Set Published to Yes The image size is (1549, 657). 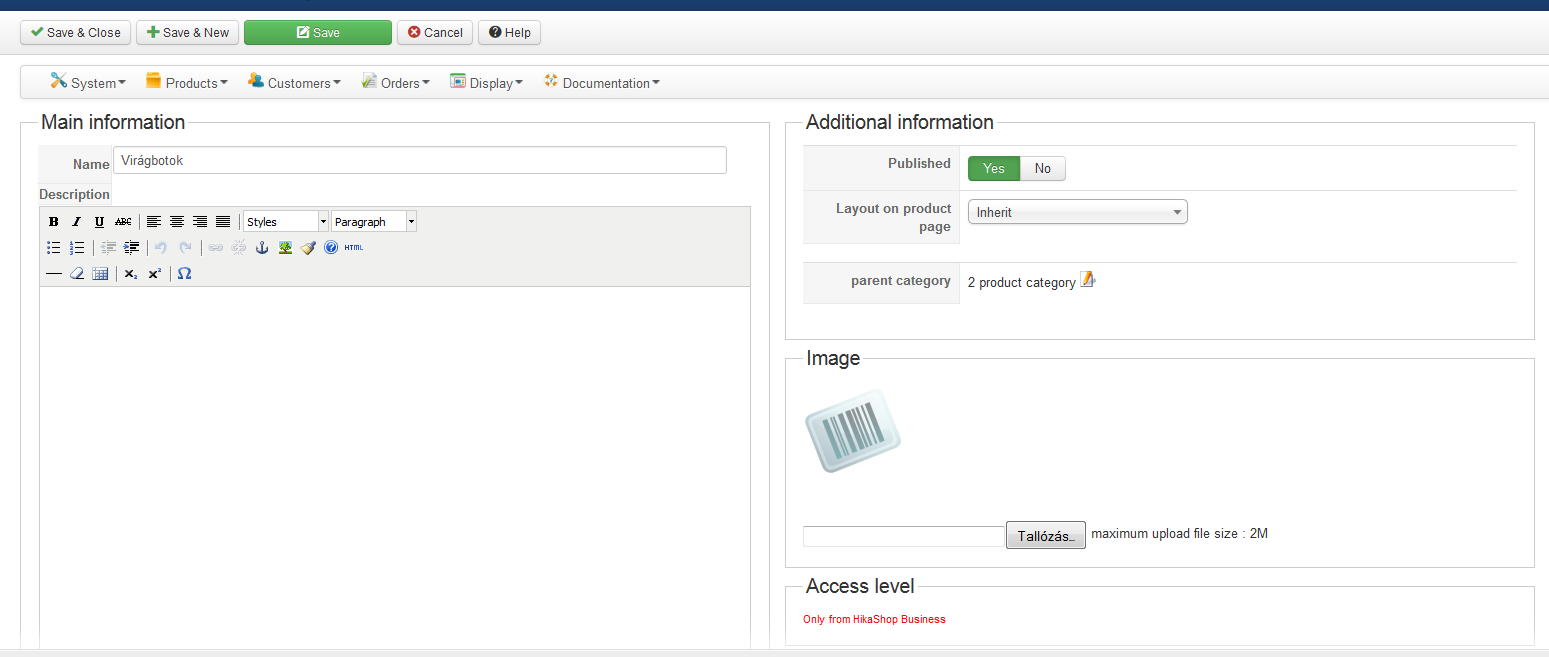(993, 169)
